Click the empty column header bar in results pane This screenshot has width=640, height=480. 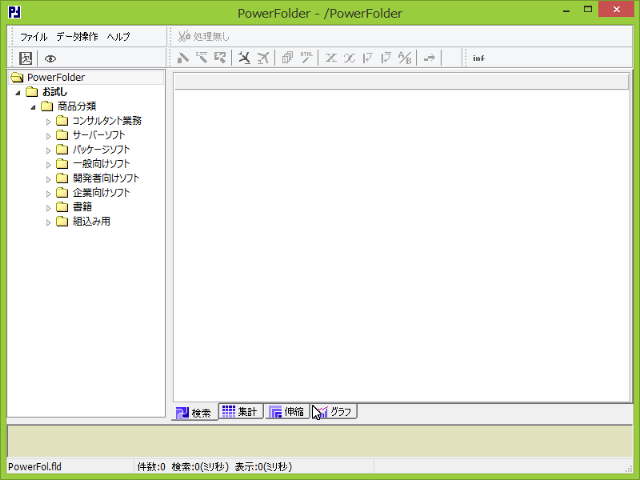(x=402, y=82)
